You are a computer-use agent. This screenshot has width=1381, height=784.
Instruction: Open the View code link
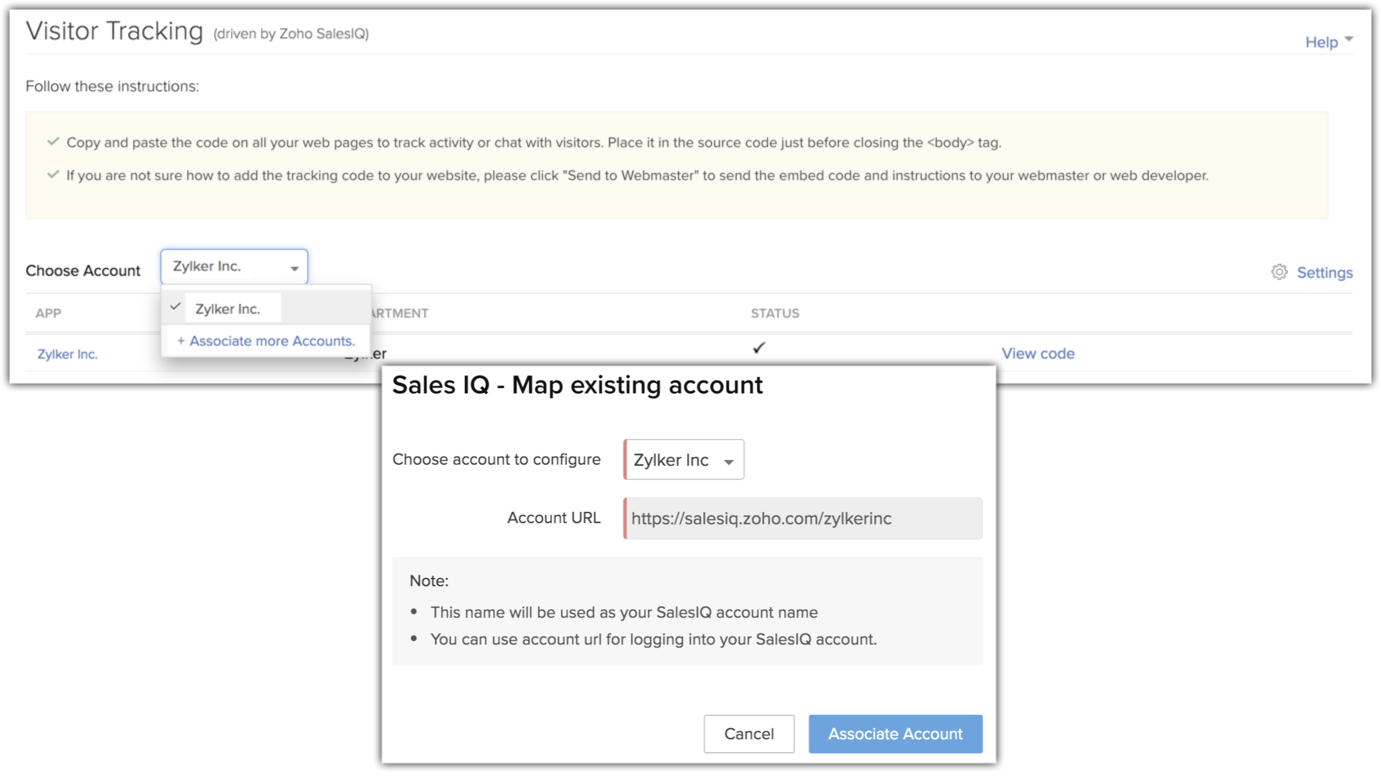click(1038, 353)
